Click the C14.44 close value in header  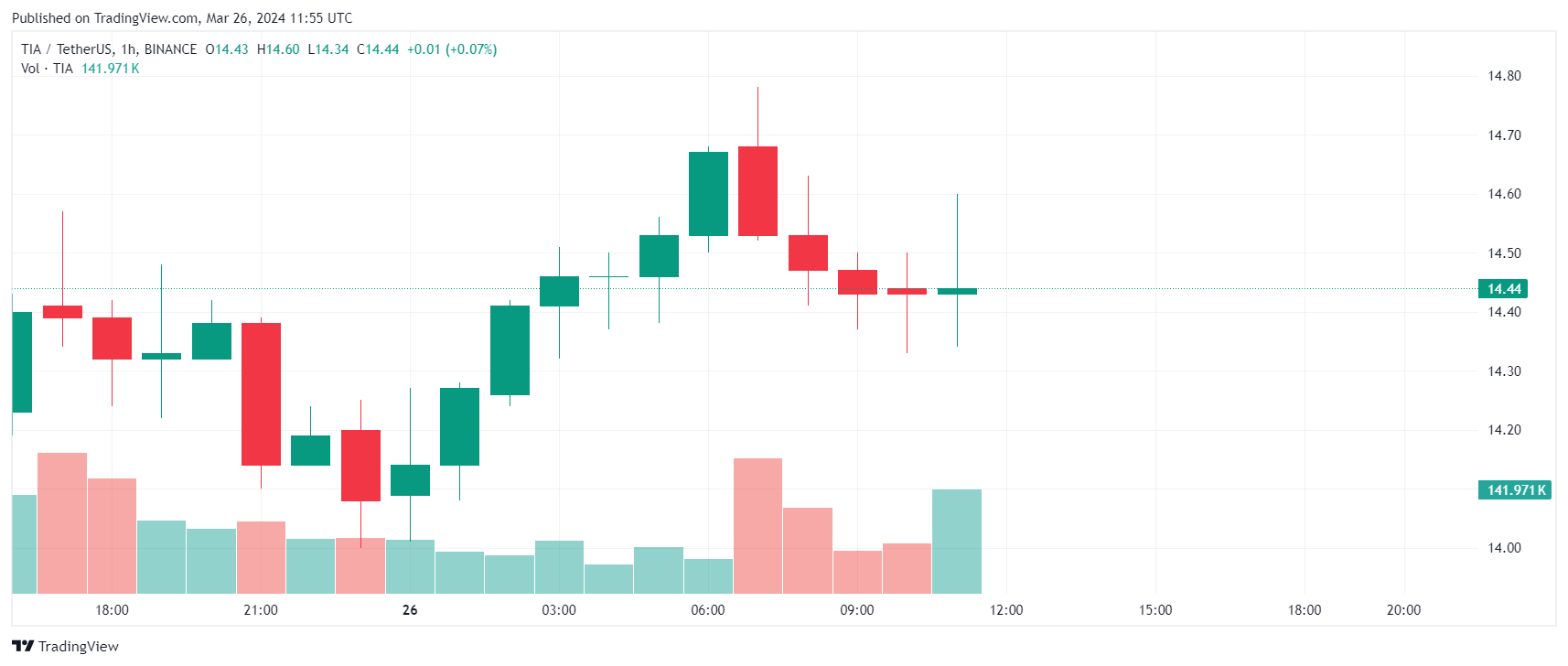(378, 49)
